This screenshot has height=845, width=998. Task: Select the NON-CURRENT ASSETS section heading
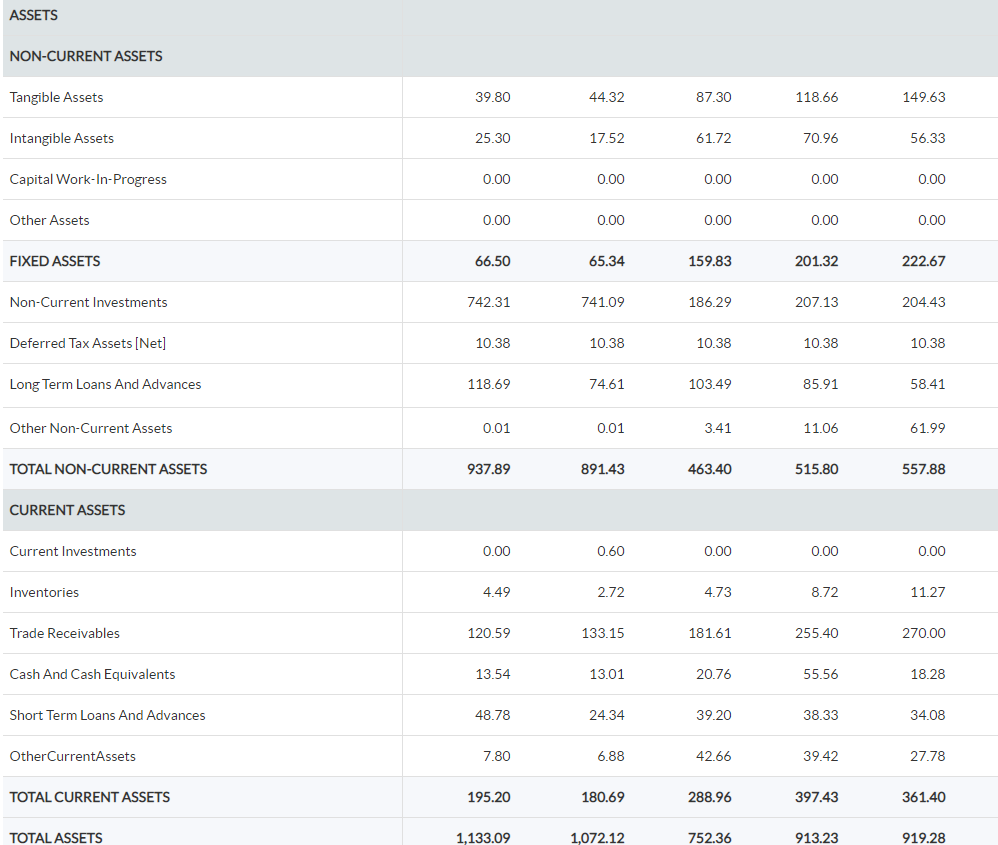85,56
